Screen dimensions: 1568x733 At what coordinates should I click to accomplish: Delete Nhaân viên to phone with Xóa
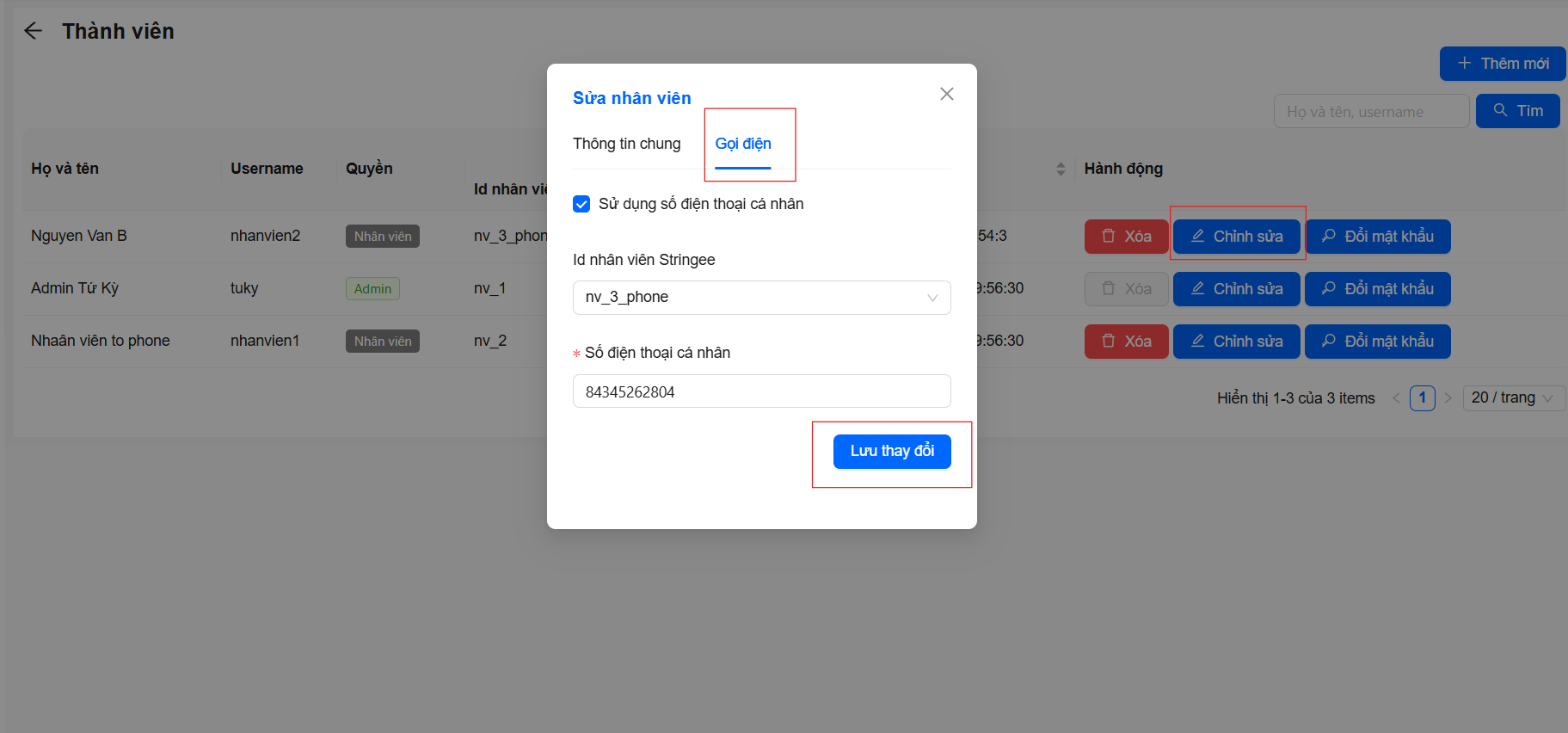point(1126,342)
